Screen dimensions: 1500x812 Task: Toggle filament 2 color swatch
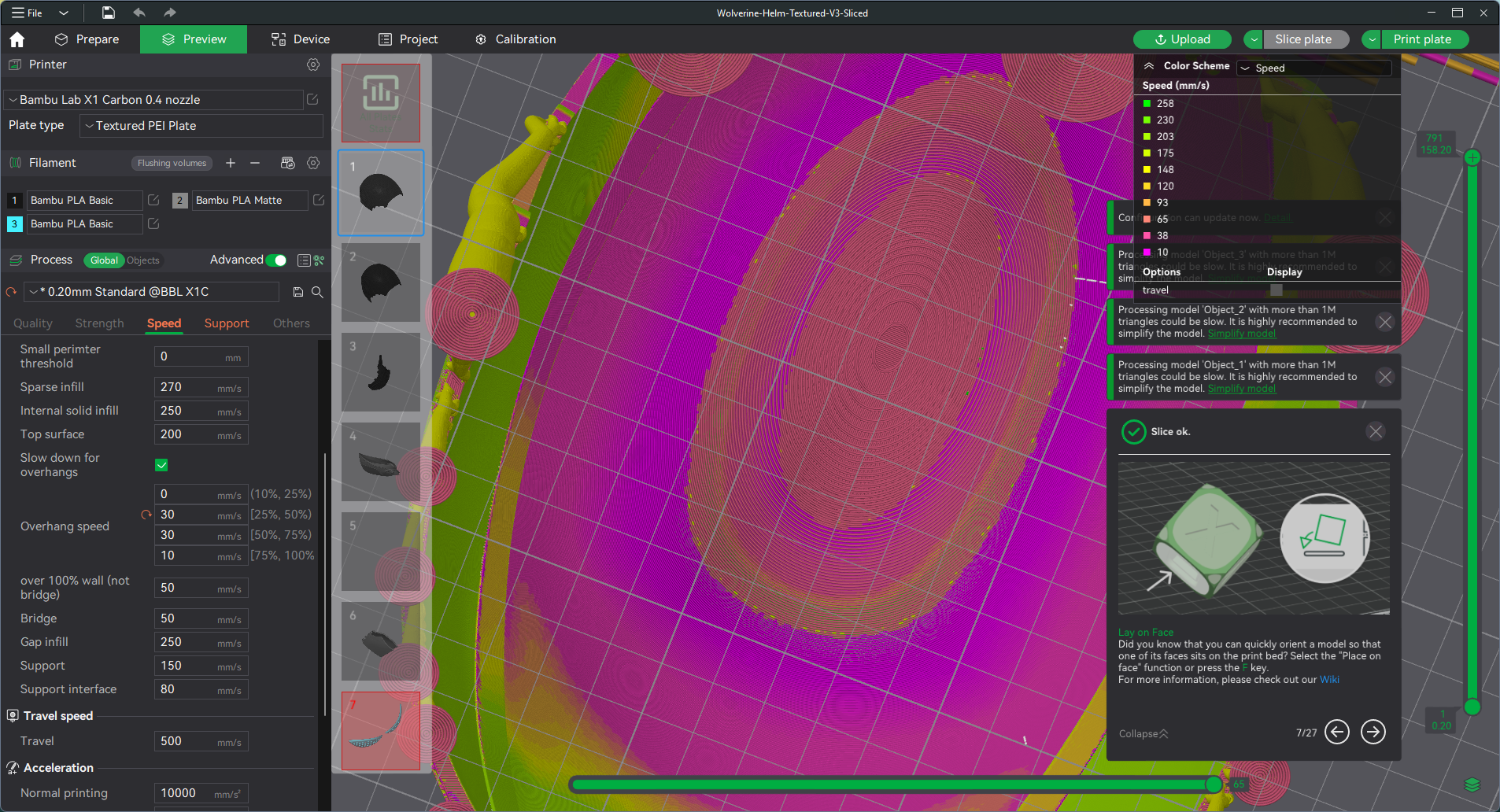click(x=179, y=200)
